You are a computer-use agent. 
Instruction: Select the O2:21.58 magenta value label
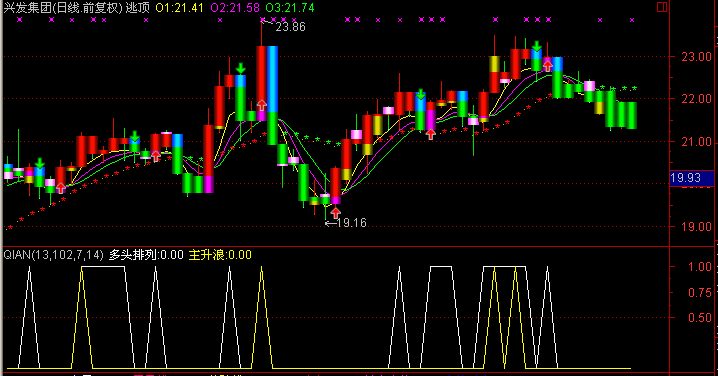point(235,8)
